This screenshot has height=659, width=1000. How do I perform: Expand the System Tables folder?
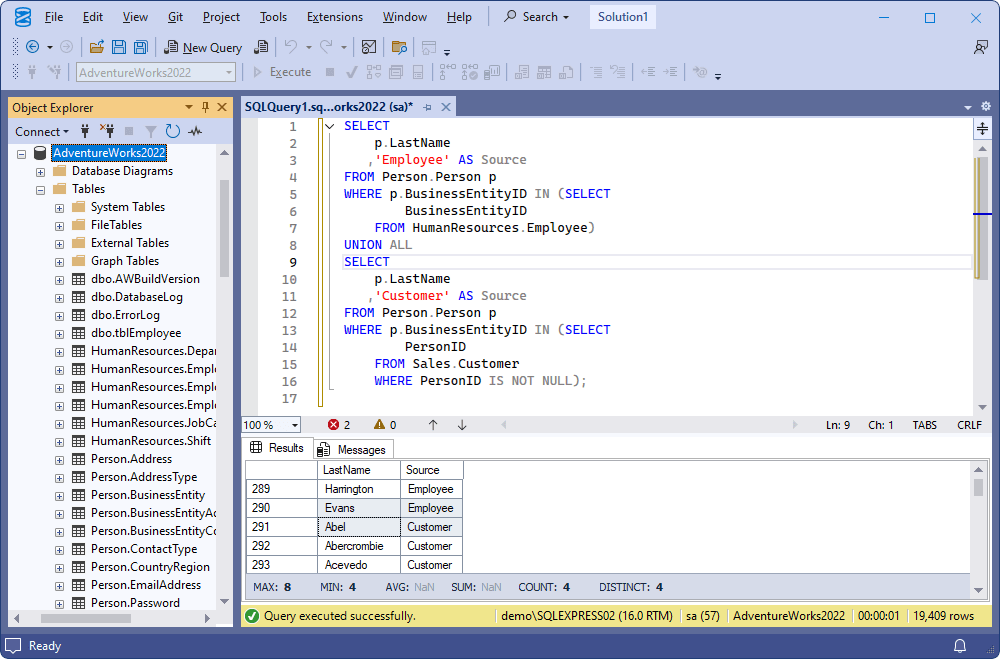59,208
